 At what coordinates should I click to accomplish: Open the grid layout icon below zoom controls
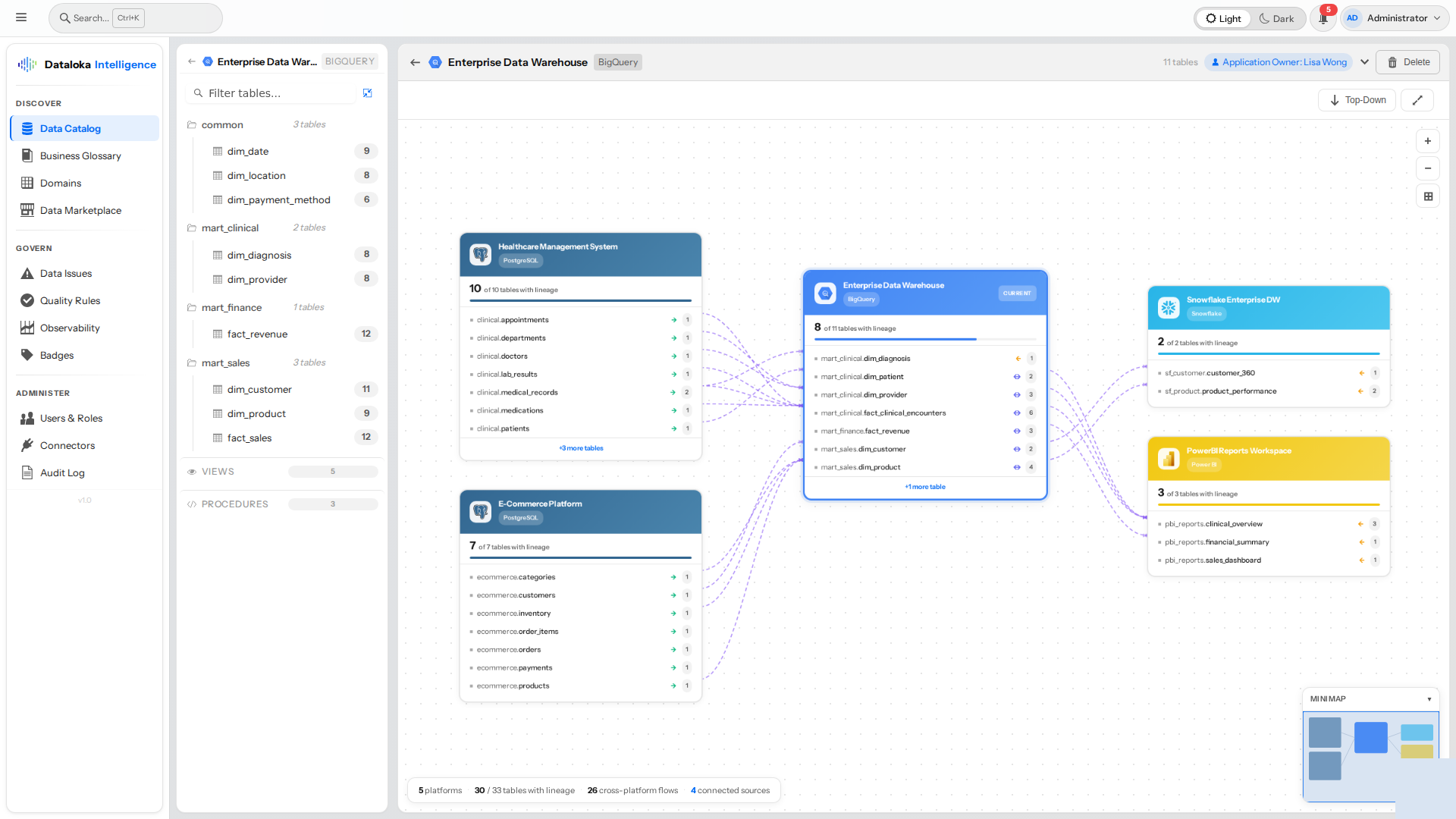(x=1428, y=196)
